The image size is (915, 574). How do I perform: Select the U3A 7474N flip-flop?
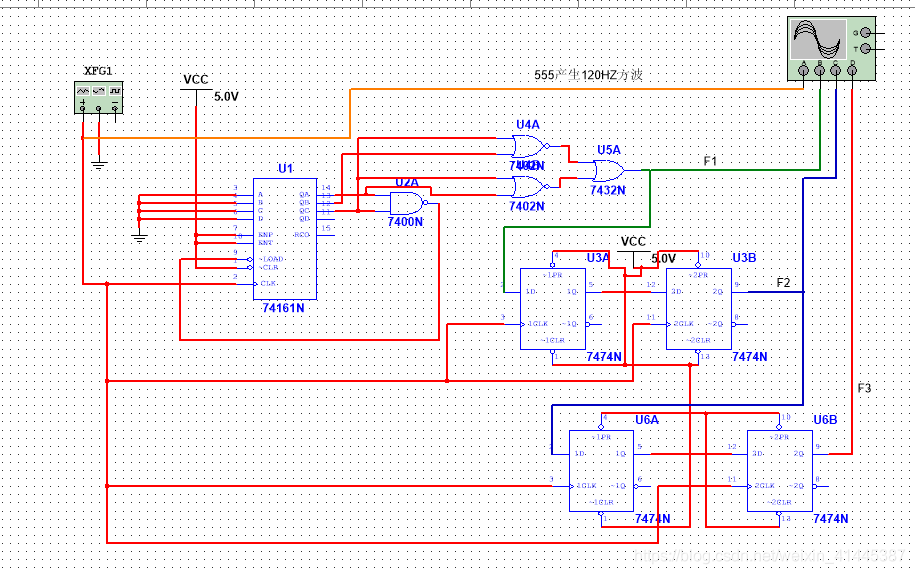(553, 309)
